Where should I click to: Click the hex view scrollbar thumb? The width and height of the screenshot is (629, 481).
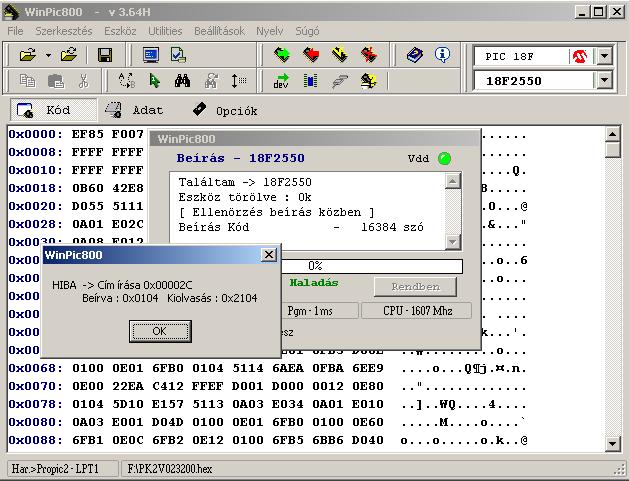click(x=612, y=150)
